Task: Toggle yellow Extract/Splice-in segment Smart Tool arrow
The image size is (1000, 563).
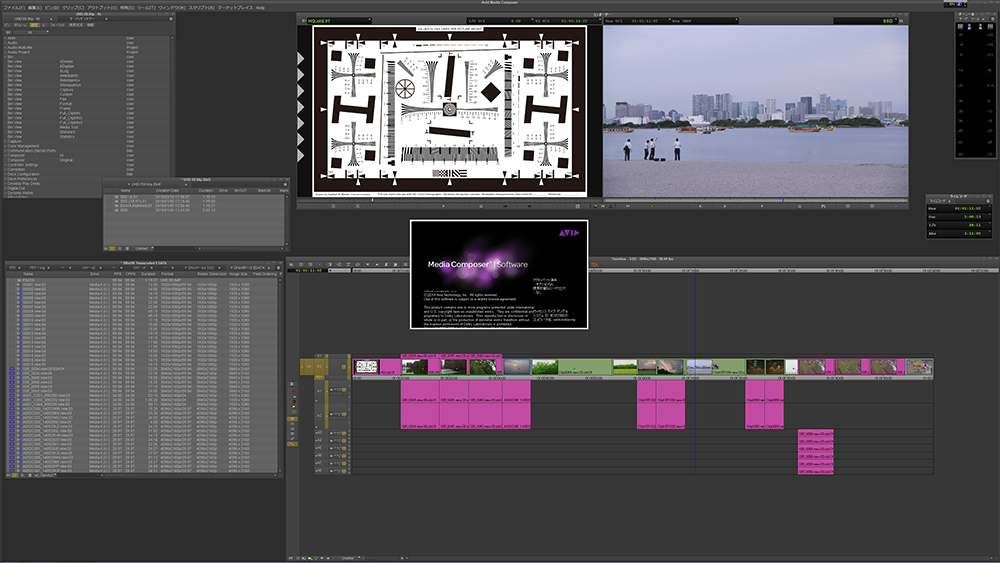Action: coord(295,397)
